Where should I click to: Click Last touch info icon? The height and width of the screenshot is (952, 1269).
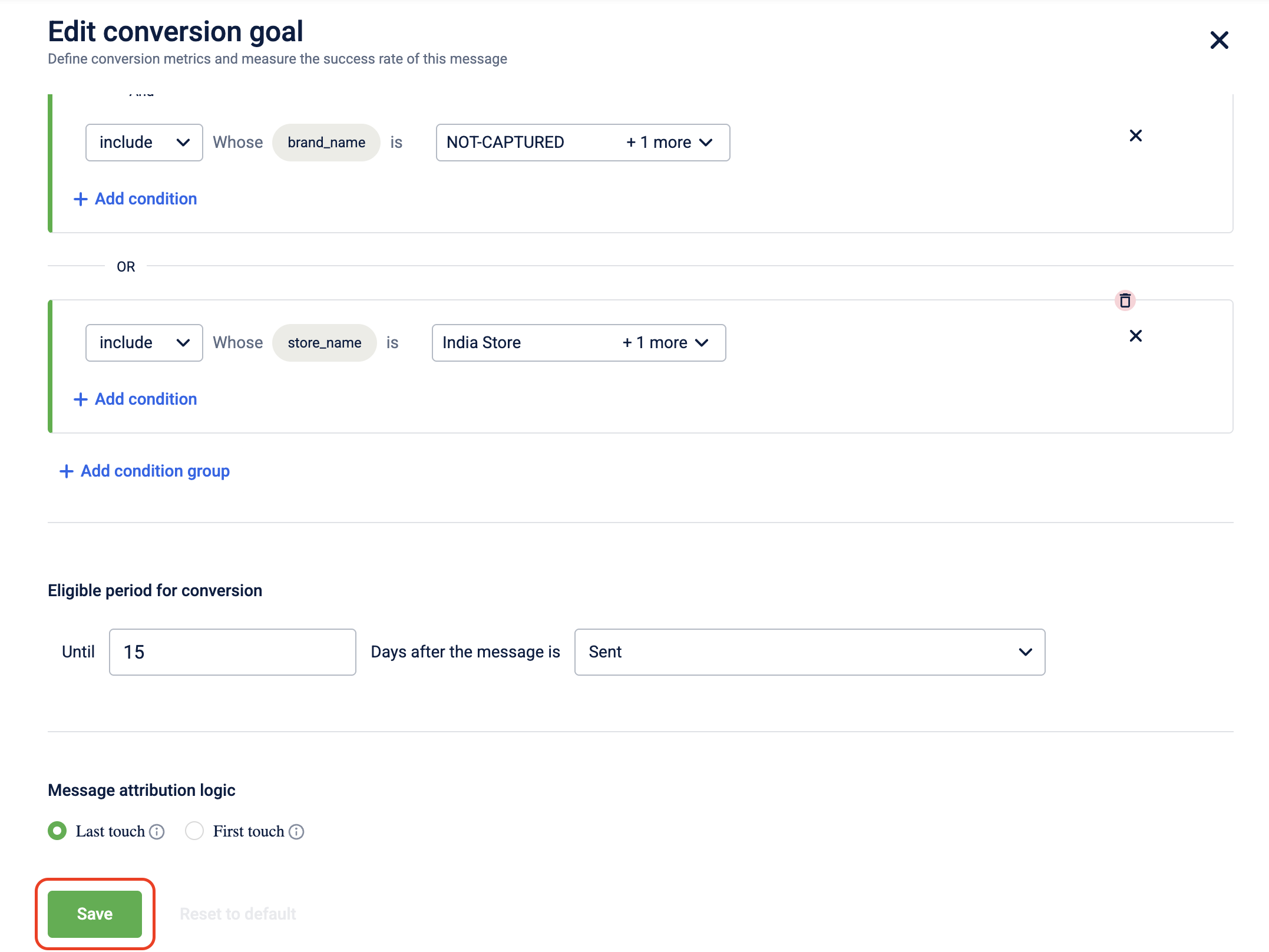coord(157,831)
